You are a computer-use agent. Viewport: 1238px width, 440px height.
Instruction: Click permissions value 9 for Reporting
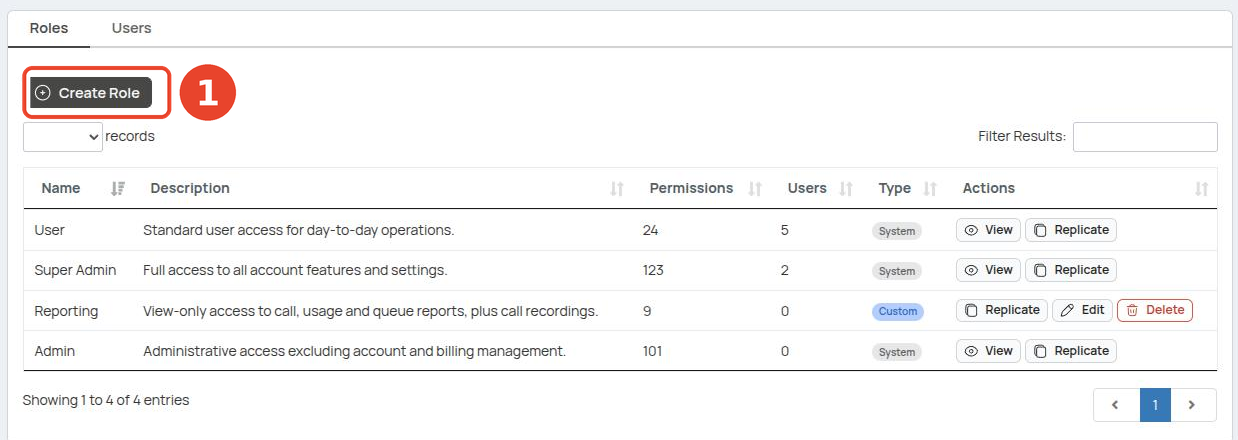pos(647,311)
